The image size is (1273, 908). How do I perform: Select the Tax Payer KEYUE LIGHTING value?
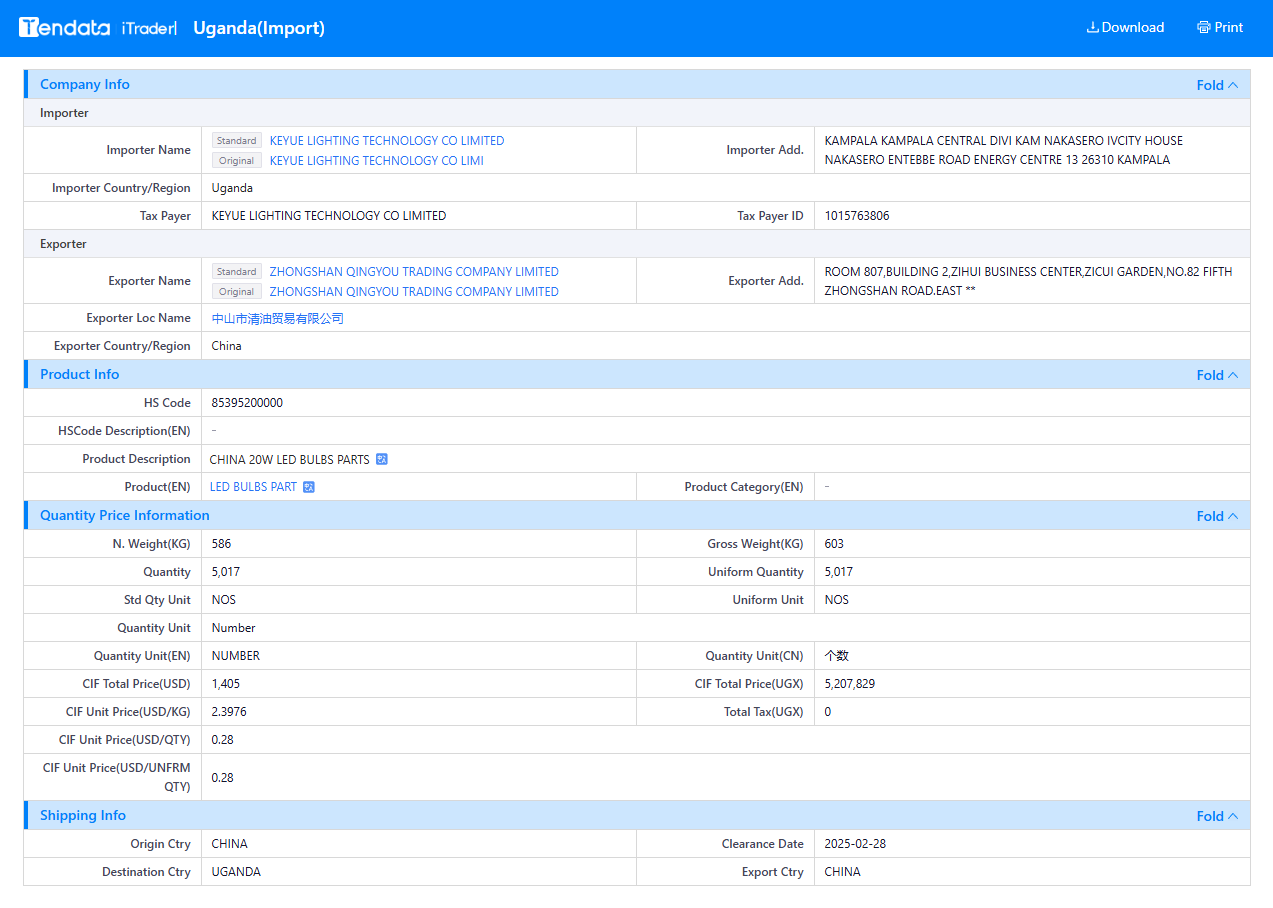(x=329, y=216)
